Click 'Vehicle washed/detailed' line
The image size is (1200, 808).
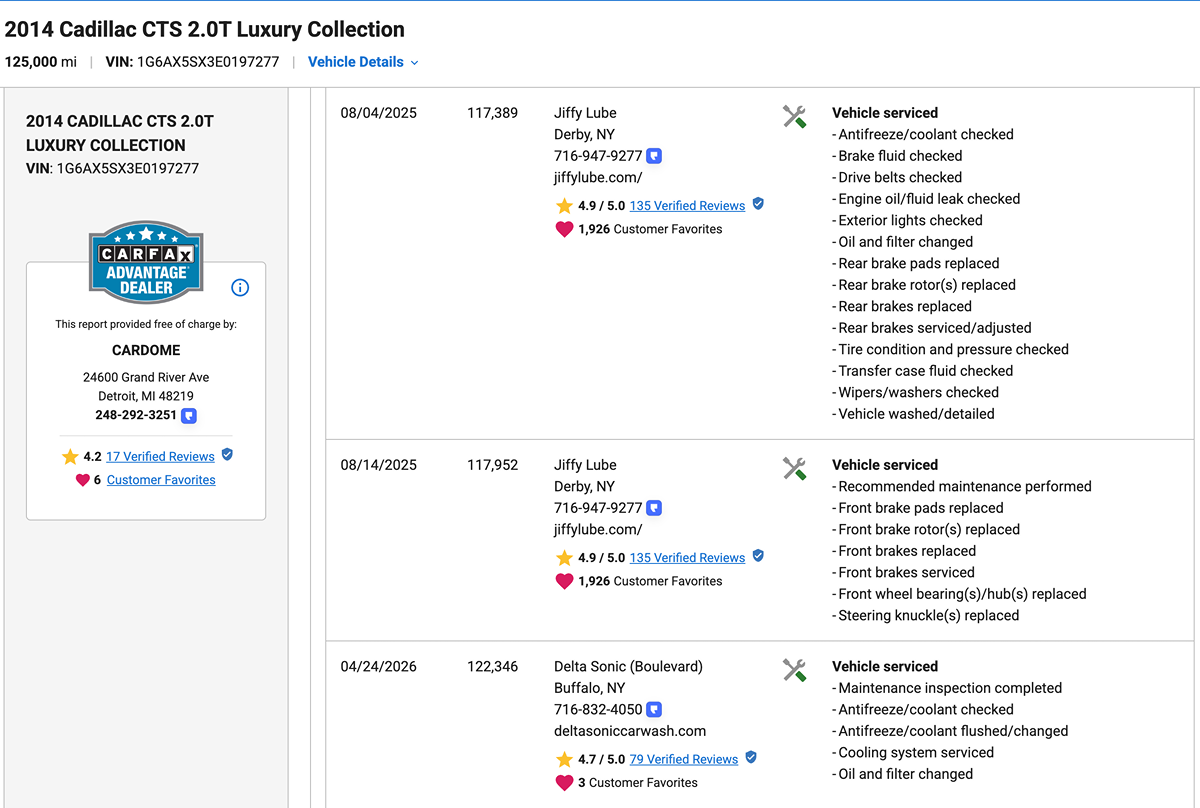(x=913, y=414)
